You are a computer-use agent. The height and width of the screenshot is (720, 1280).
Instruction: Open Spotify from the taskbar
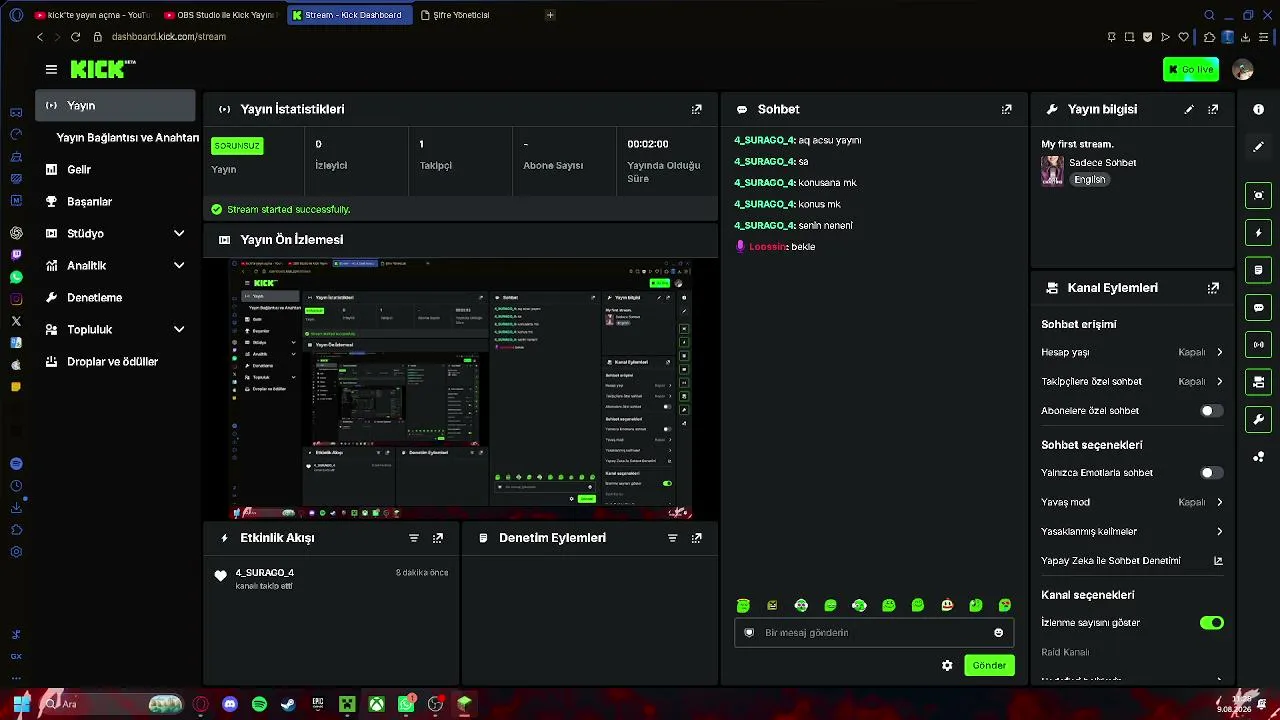pos(259,704)
